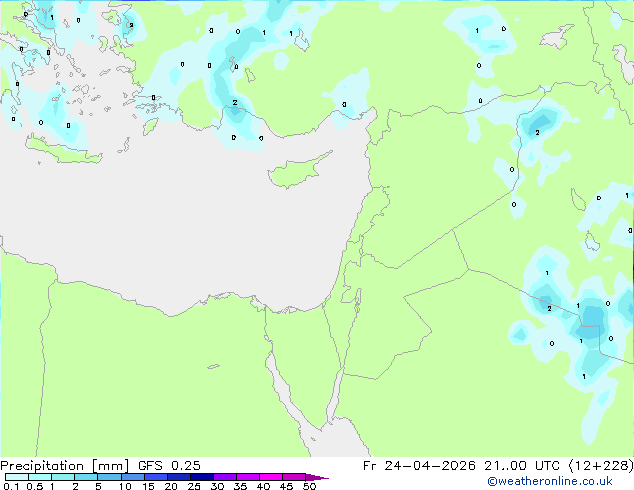
Task: Click the "45" legend scale label
Action: pyautogui.click(x=286, y=486)
